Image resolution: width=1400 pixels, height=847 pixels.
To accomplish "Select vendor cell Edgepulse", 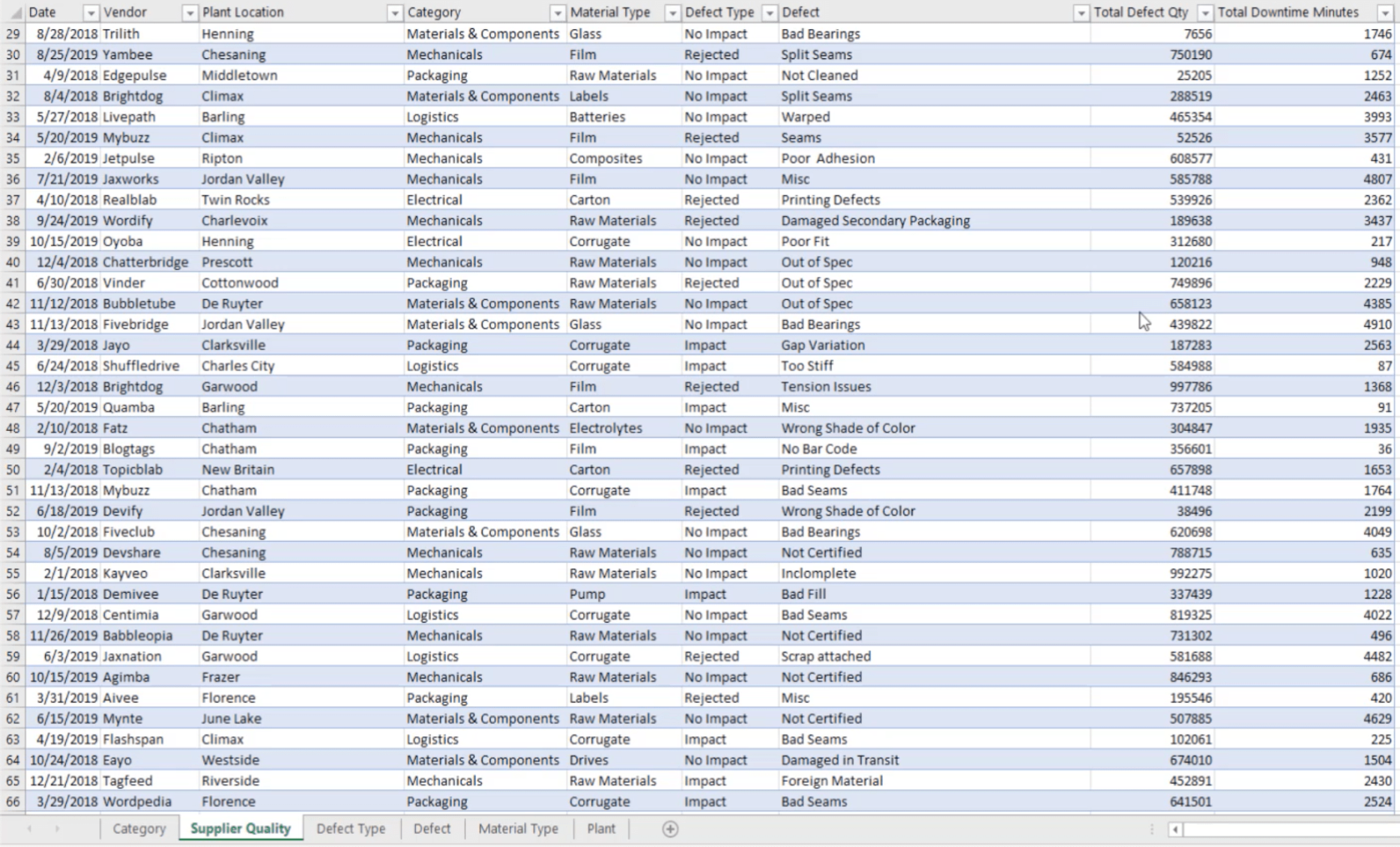I will [149, 75].
